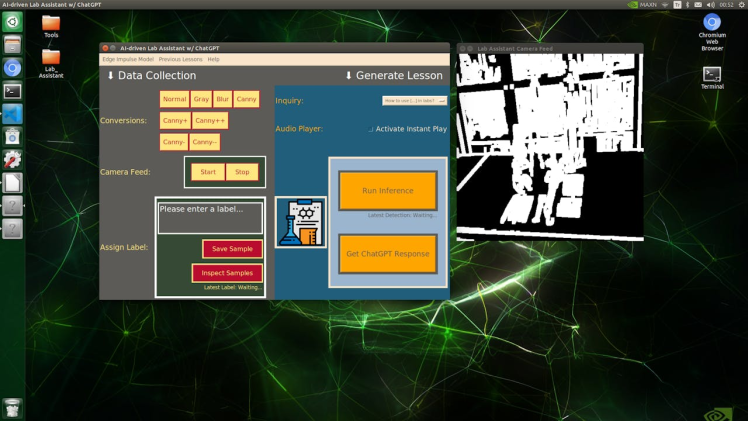This screenshot has width=748, height=421.
Task: Select the Canny-- conversion
Action: click(x=205, y=142)
